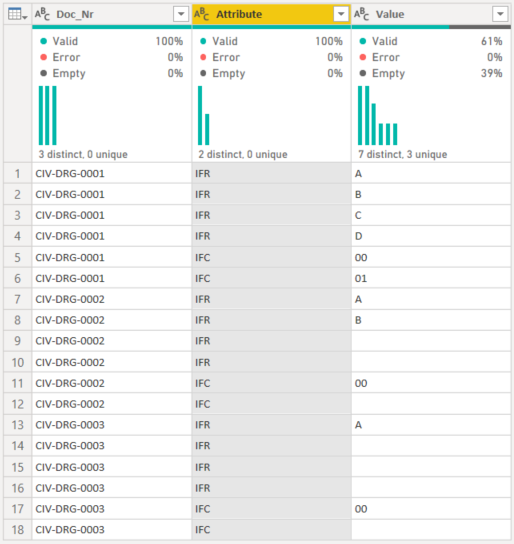The image size is (514, 544).
Task: Select the Value column header
Action: click(431, 14)
